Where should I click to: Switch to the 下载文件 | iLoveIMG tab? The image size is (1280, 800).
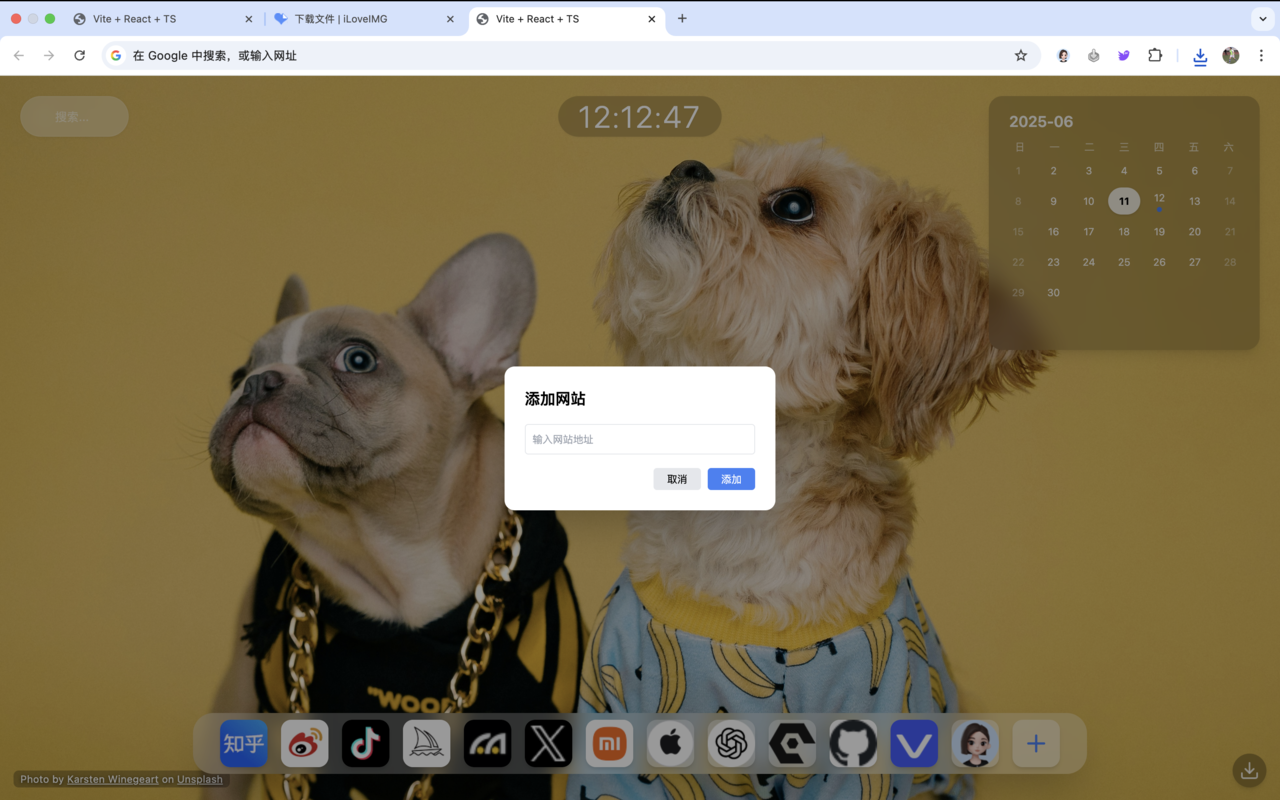364,19
